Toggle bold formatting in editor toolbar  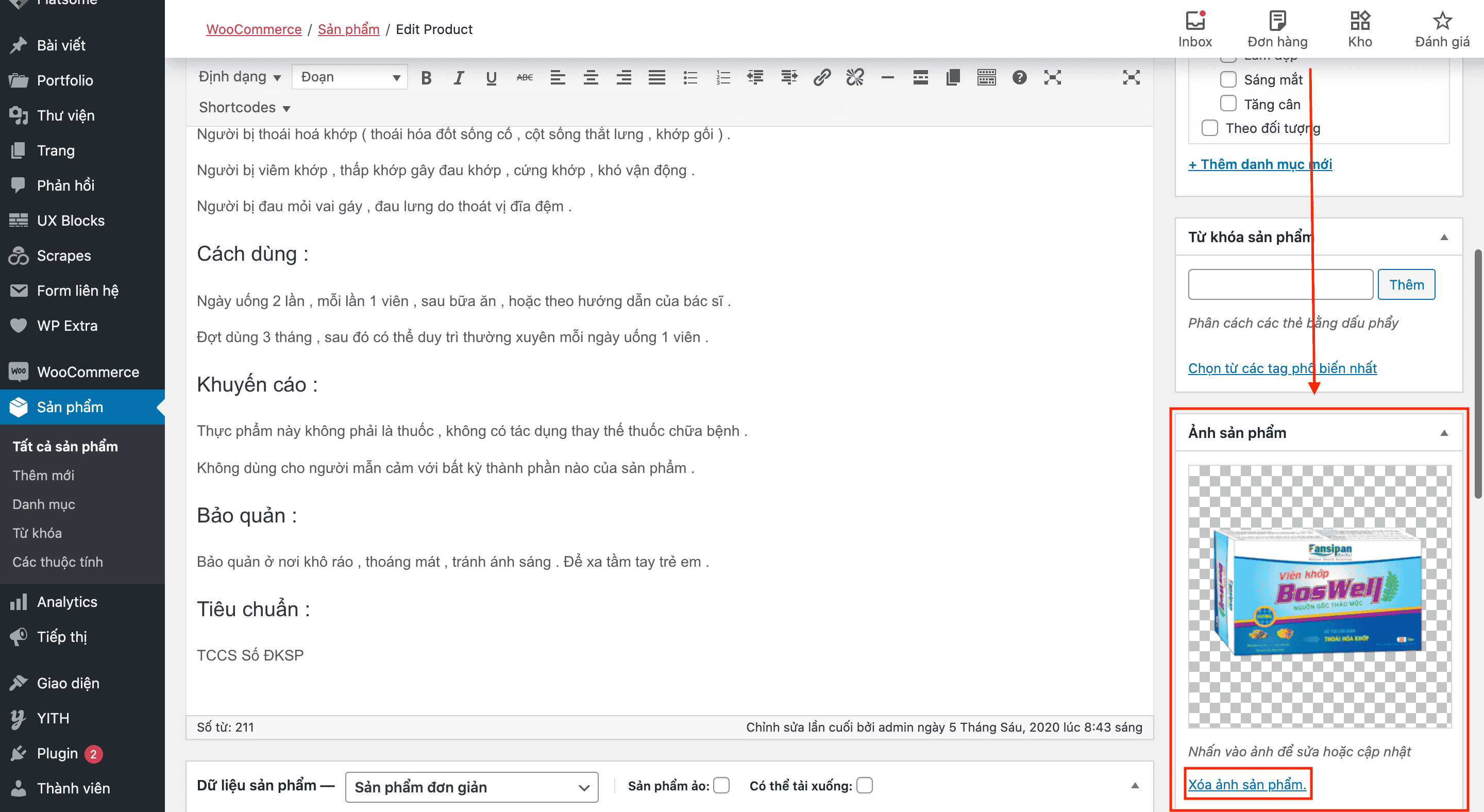point(426,78)
